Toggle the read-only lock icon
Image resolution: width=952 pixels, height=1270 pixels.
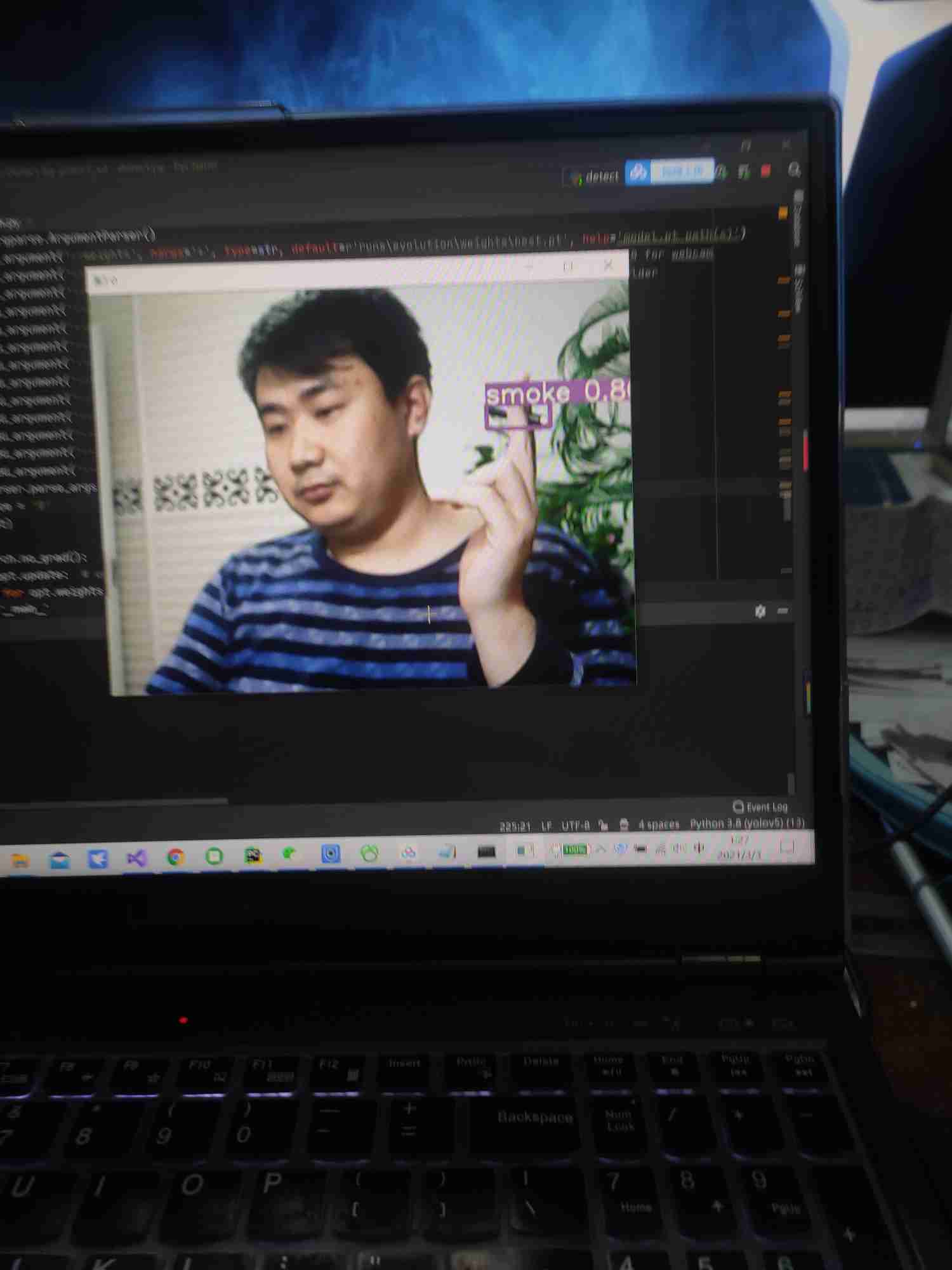coord(604,825)
